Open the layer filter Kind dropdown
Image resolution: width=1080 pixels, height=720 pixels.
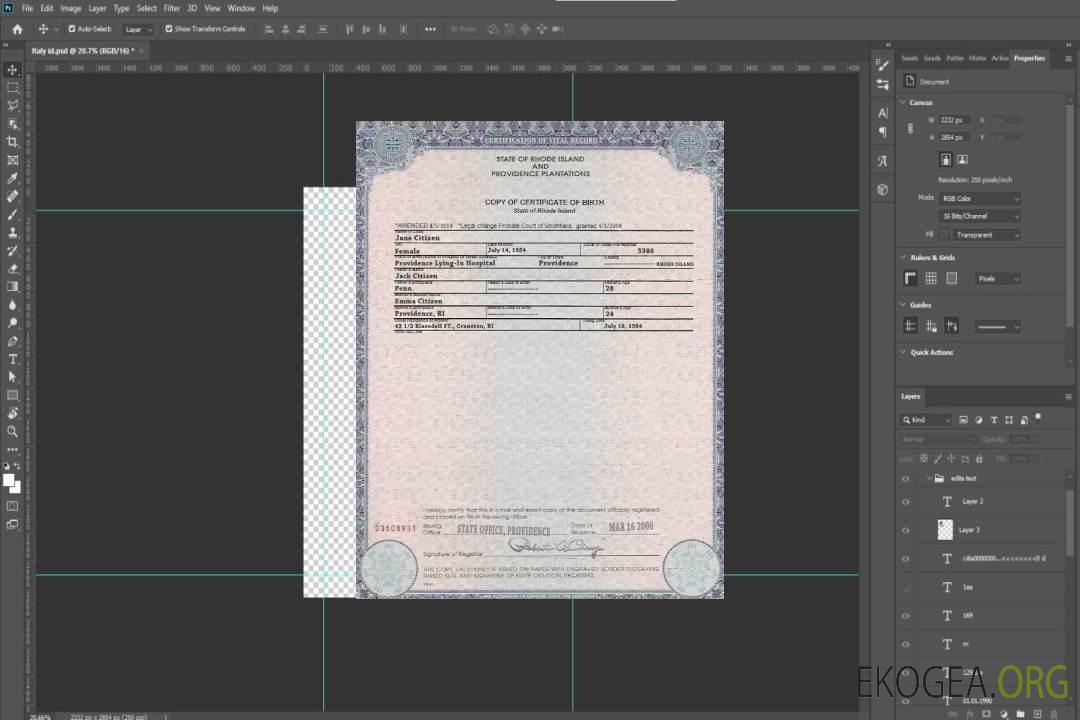pyautogui.click(x=926, y=420)
